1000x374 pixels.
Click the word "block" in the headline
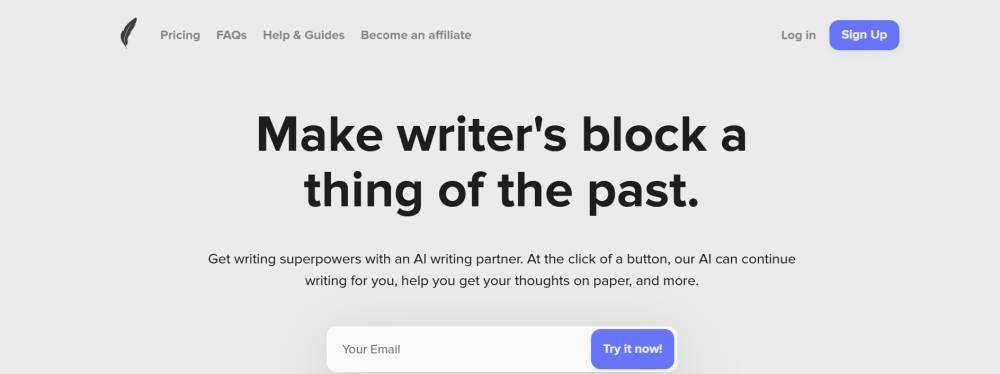coord(644,134)
